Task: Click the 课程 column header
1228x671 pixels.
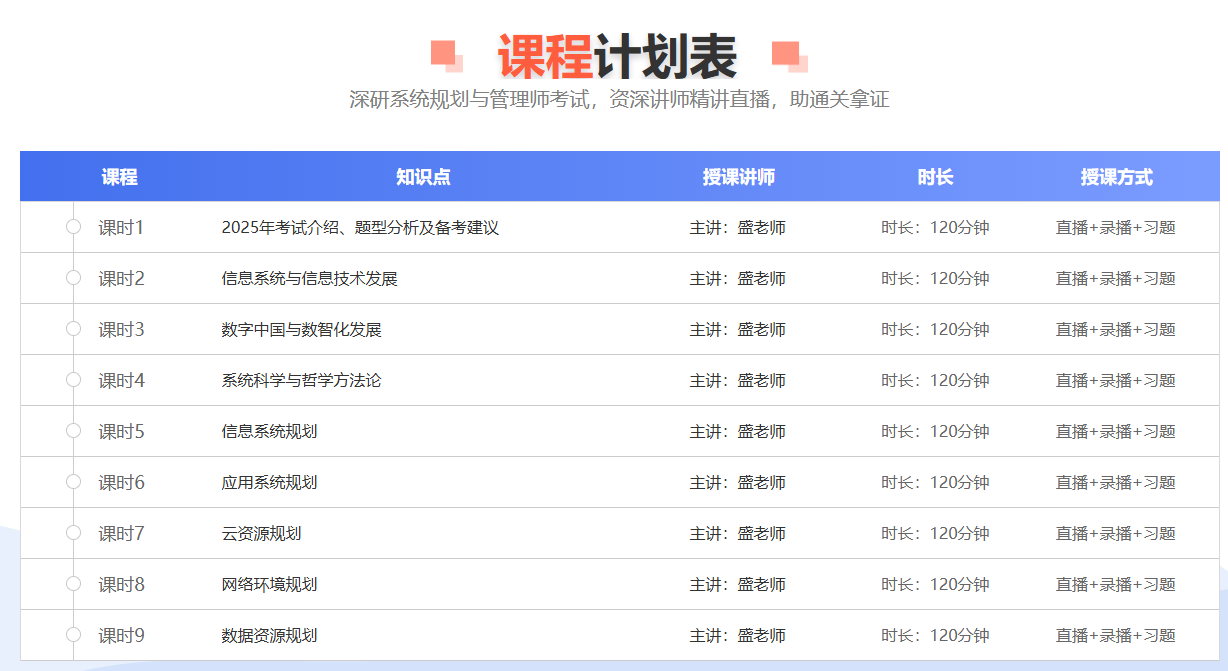Action: click(x=119, y=177)
